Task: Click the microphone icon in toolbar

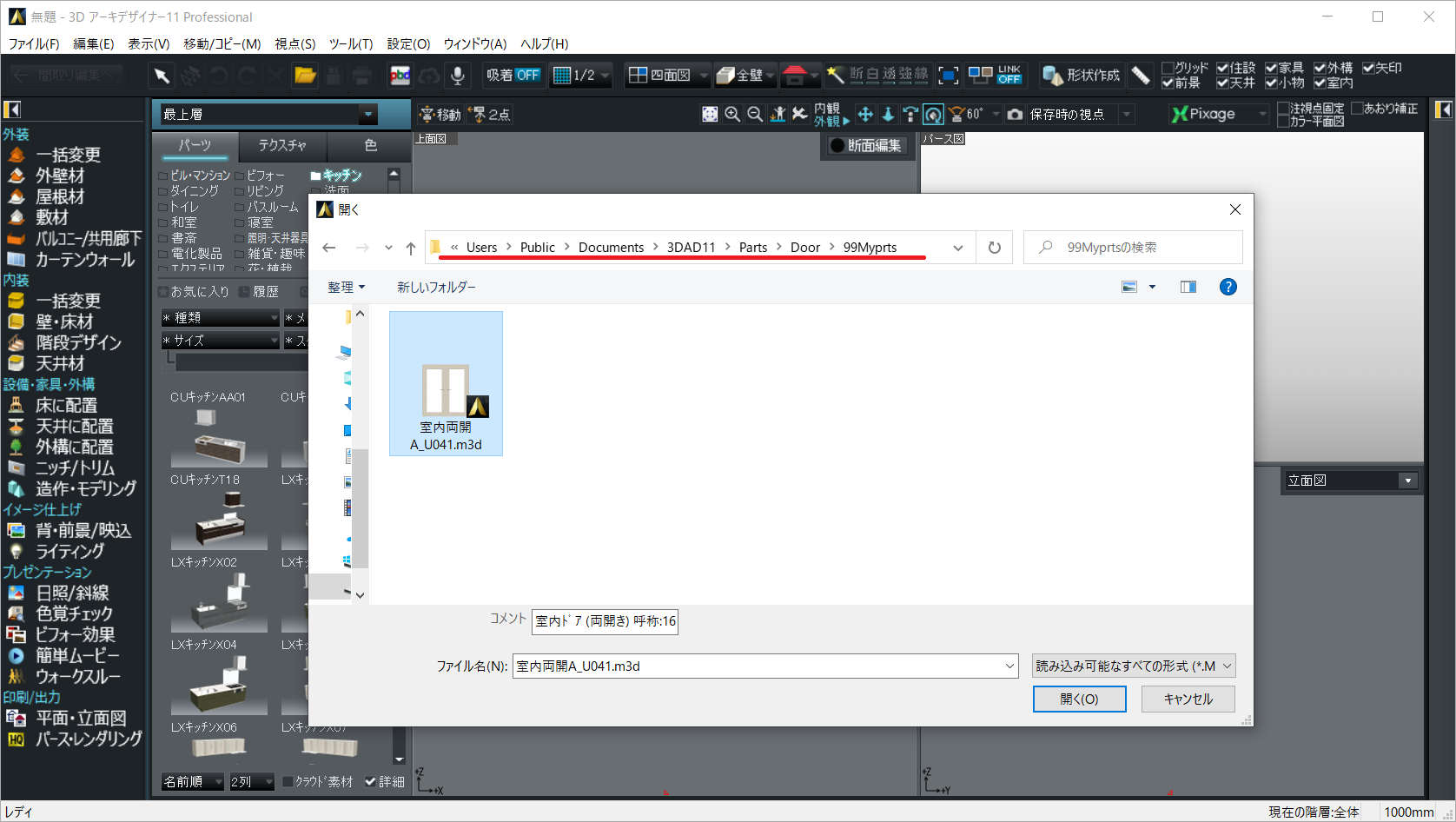Action: click(457, 76)
